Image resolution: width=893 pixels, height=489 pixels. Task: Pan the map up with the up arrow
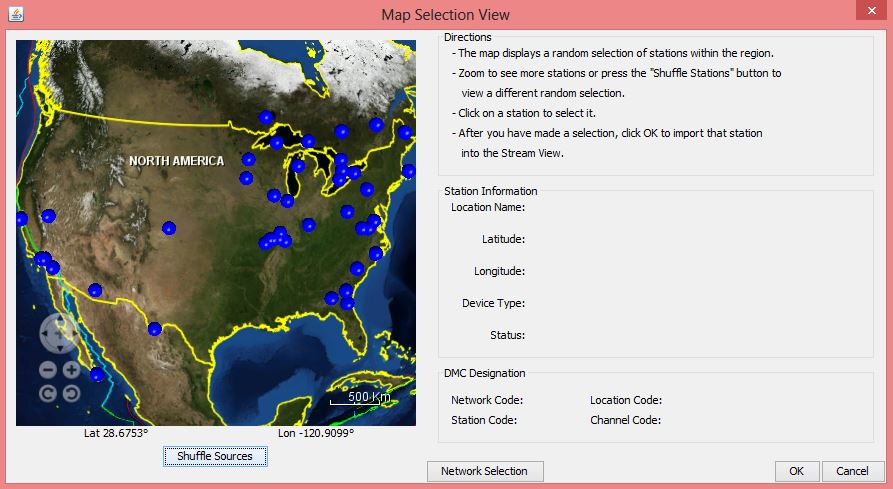(x=59, y=320)
